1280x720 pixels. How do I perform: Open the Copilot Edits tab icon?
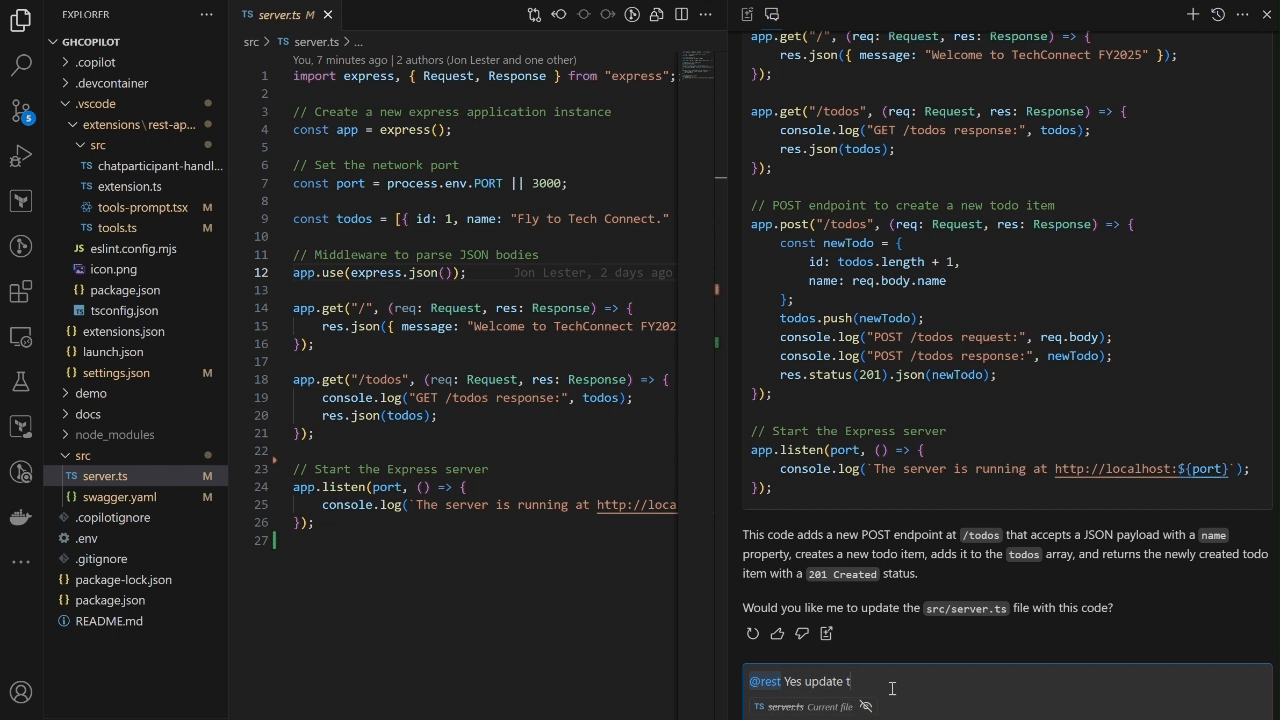[747, 14]
